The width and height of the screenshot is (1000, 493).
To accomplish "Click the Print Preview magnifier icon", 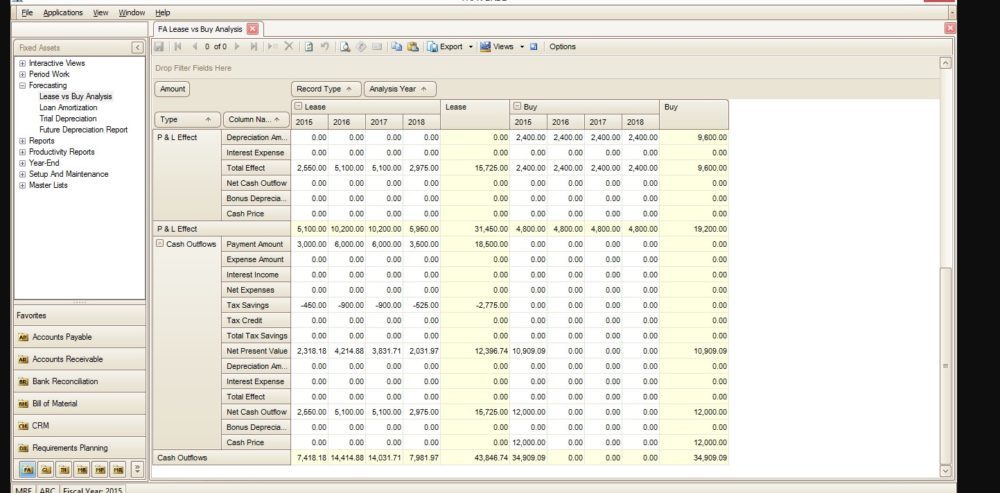I will pyautogui.click(x=344, y=46).
